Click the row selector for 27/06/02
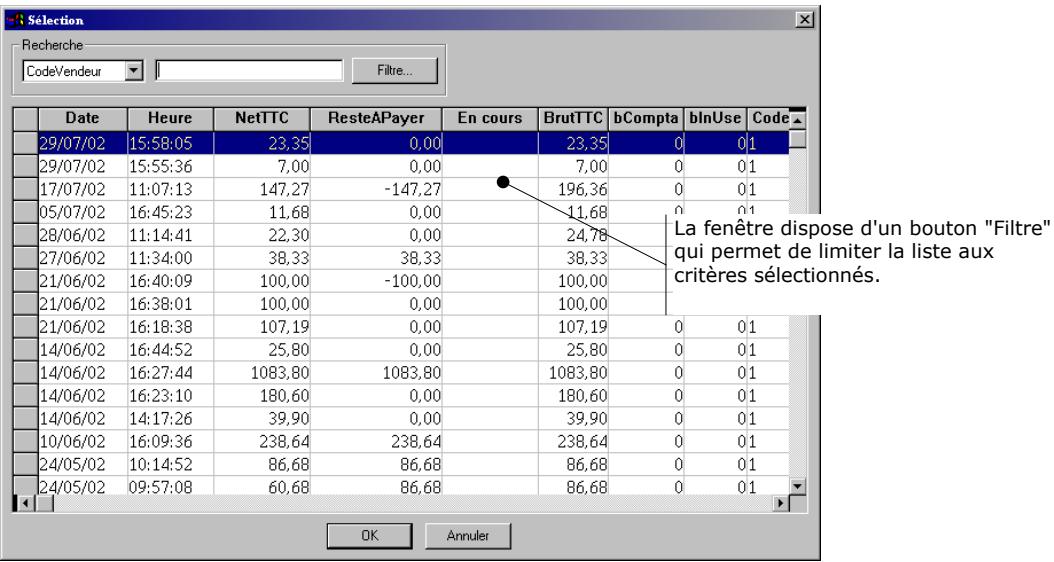 coord(26,257)
